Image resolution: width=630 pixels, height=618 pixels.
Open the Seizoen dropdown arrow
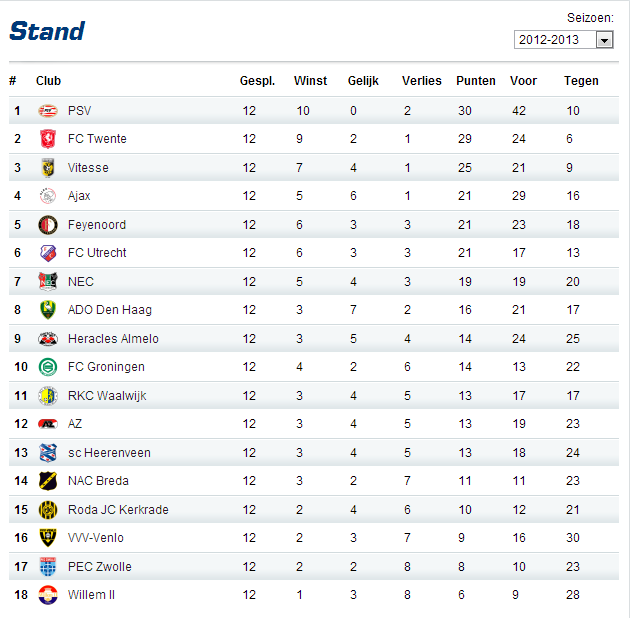[604, 40]
